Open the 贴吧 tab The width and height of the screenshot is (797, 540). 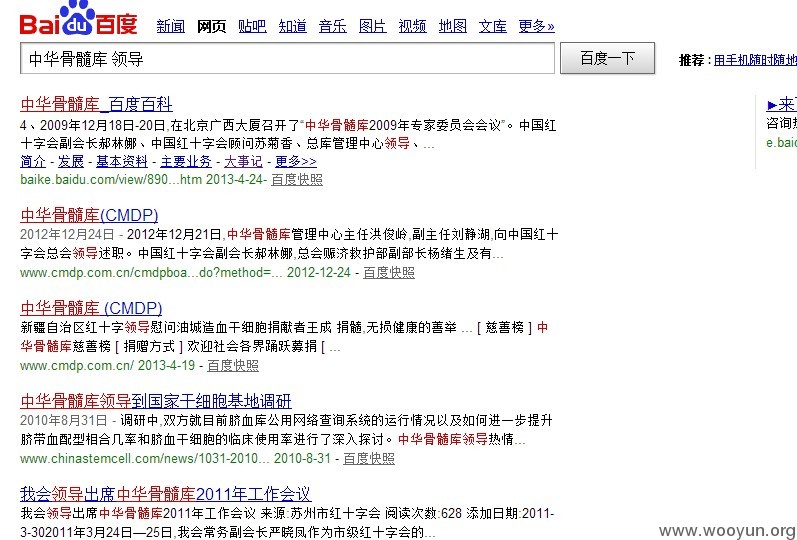pos(253,26)
